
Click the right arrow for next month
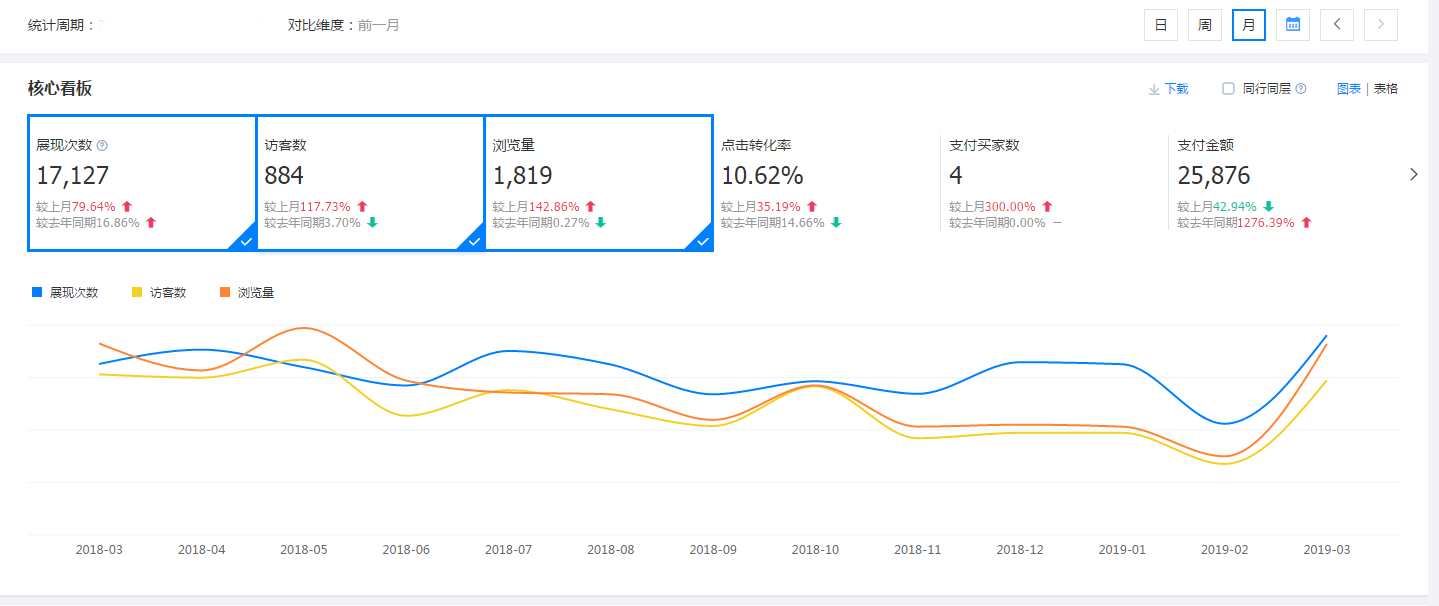pos(1380,24)
